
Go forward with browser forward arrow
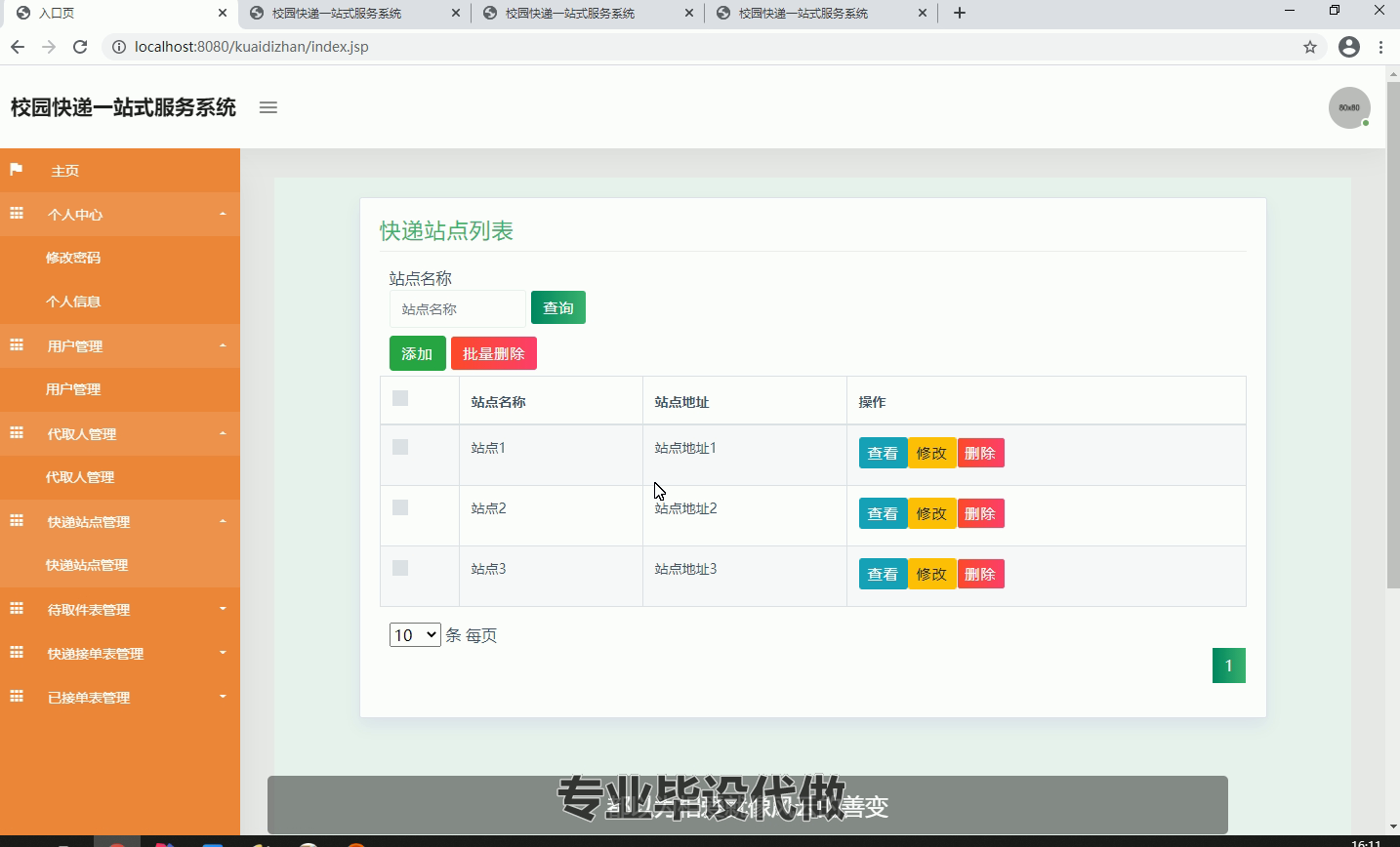[x=49, y=47]
